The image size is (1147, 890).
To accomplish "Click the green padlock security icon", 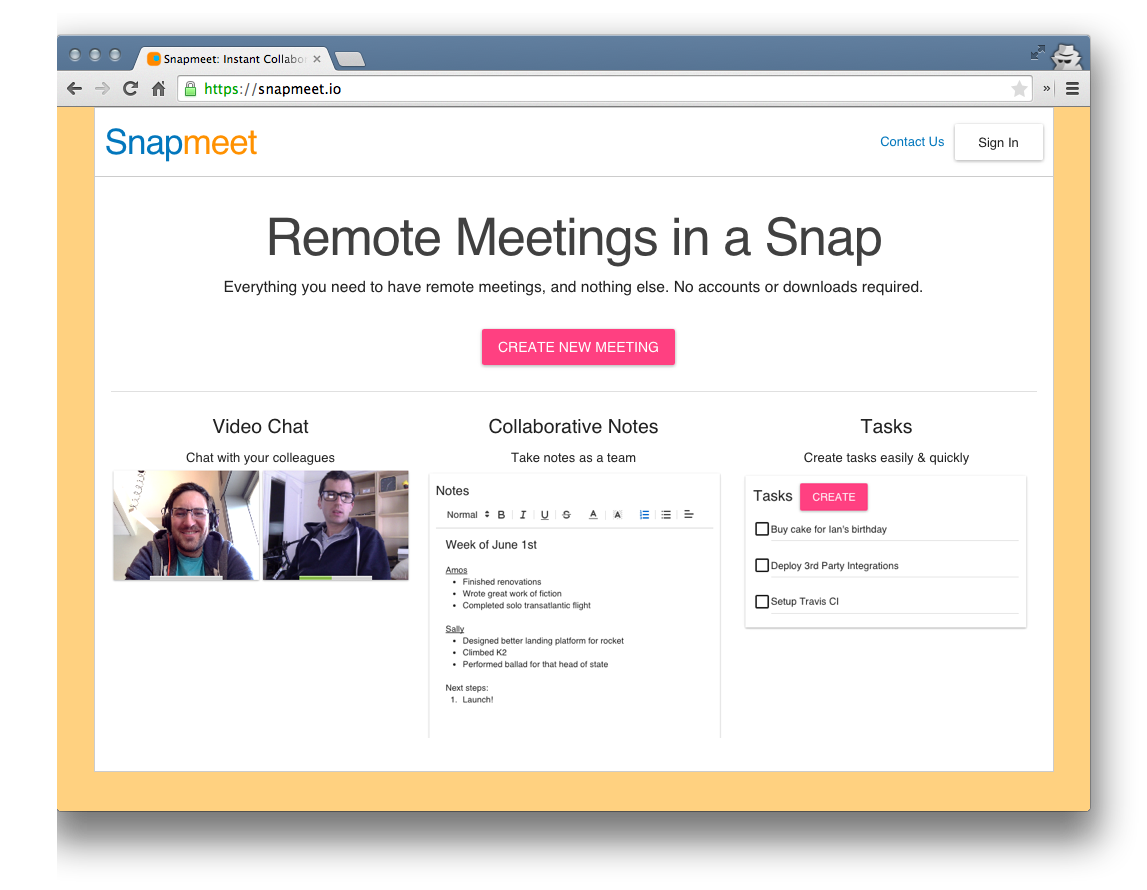I will [190, 88].
